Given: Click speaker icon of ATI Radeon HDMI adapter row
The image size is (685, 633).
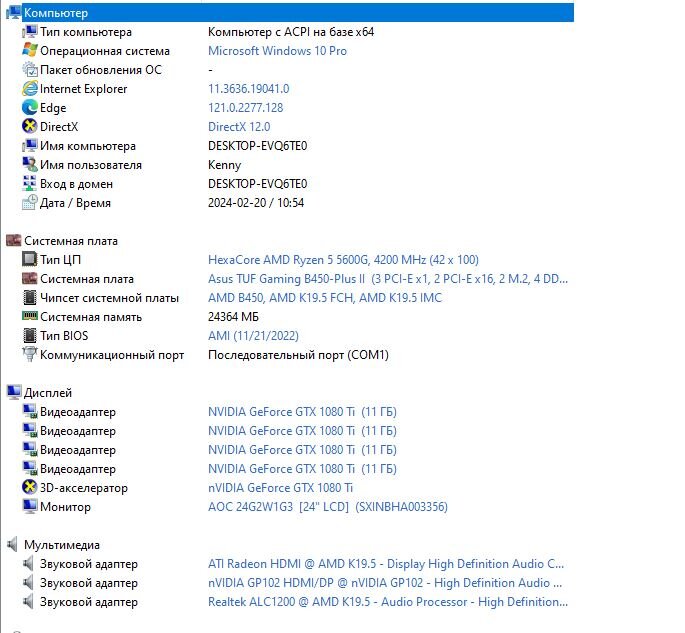Looking at the screenshot, I should [x=29, y=564].
